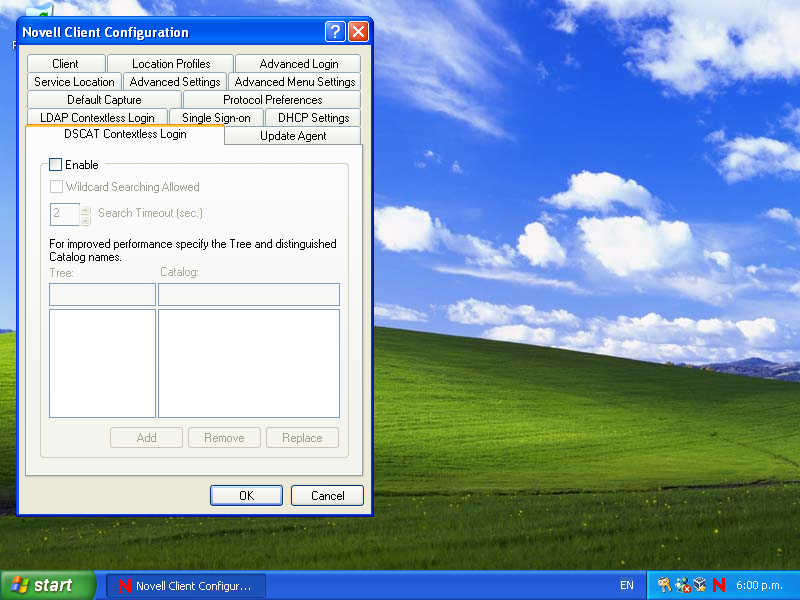
Task: Click the Catalog name input field
Action: coord(248,294)
